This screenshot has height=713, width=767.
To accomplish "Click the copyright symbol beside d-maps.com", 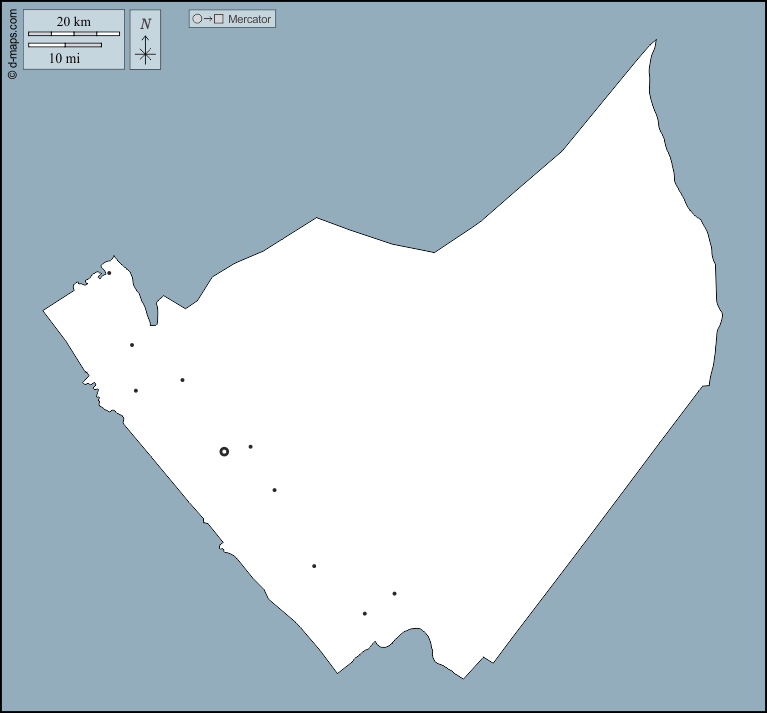I will point(12,74).
